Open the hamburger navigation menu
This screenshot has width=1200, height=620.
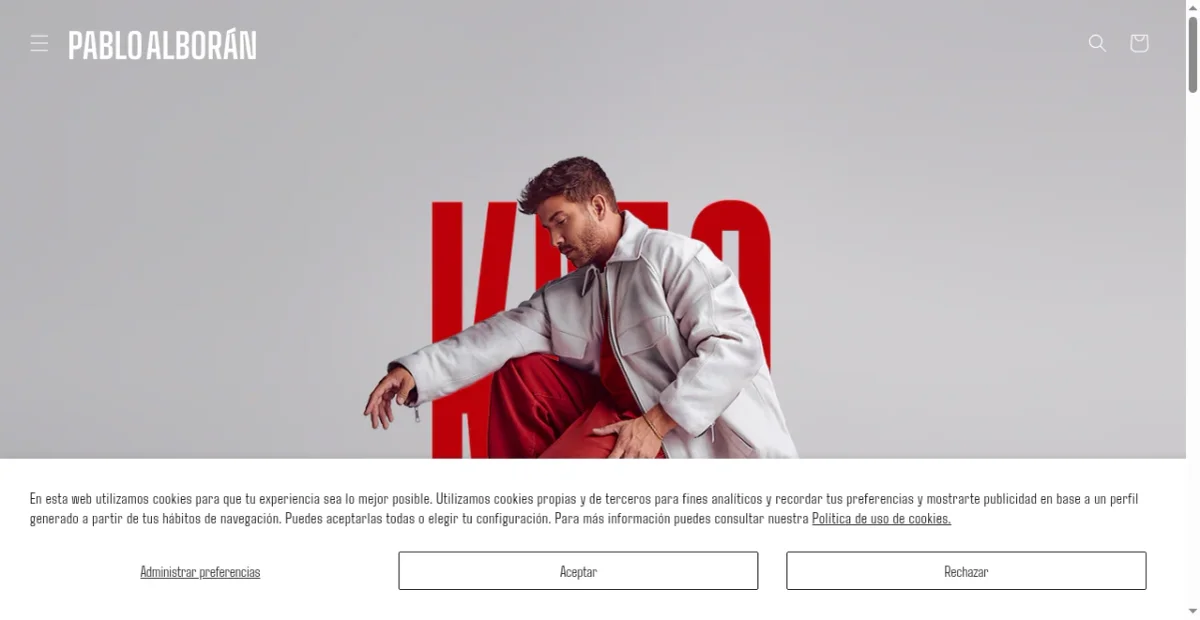pos(39,43)
